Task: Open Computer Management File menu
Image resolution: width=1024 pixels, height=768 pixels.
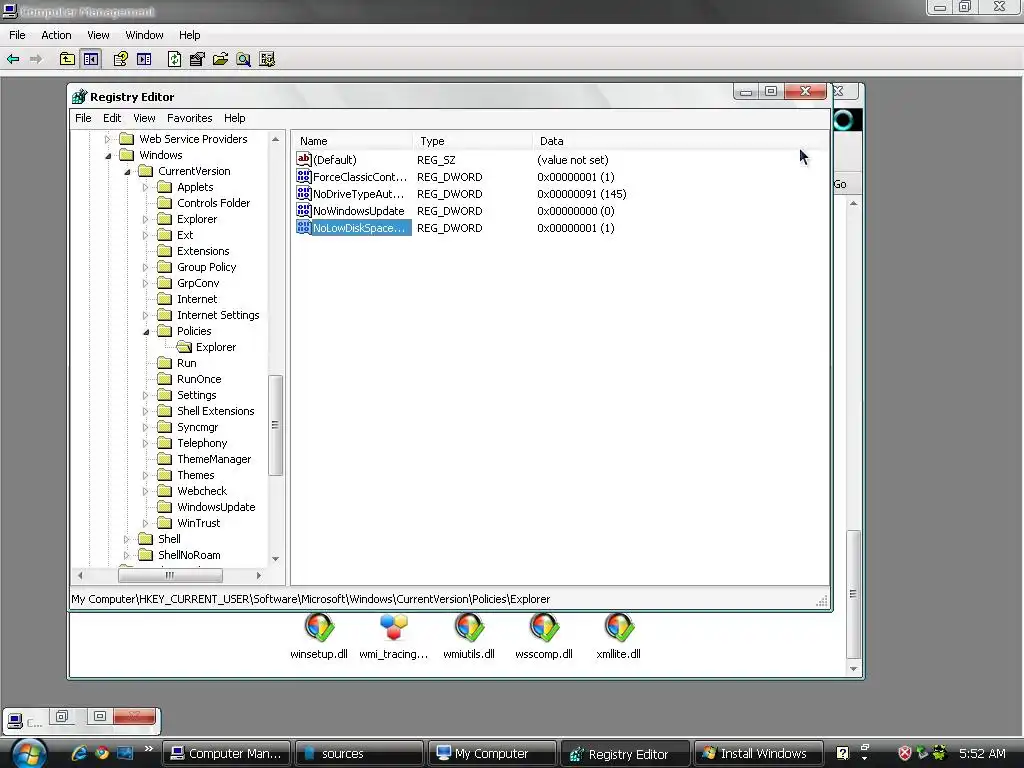Action: point(17,35)
